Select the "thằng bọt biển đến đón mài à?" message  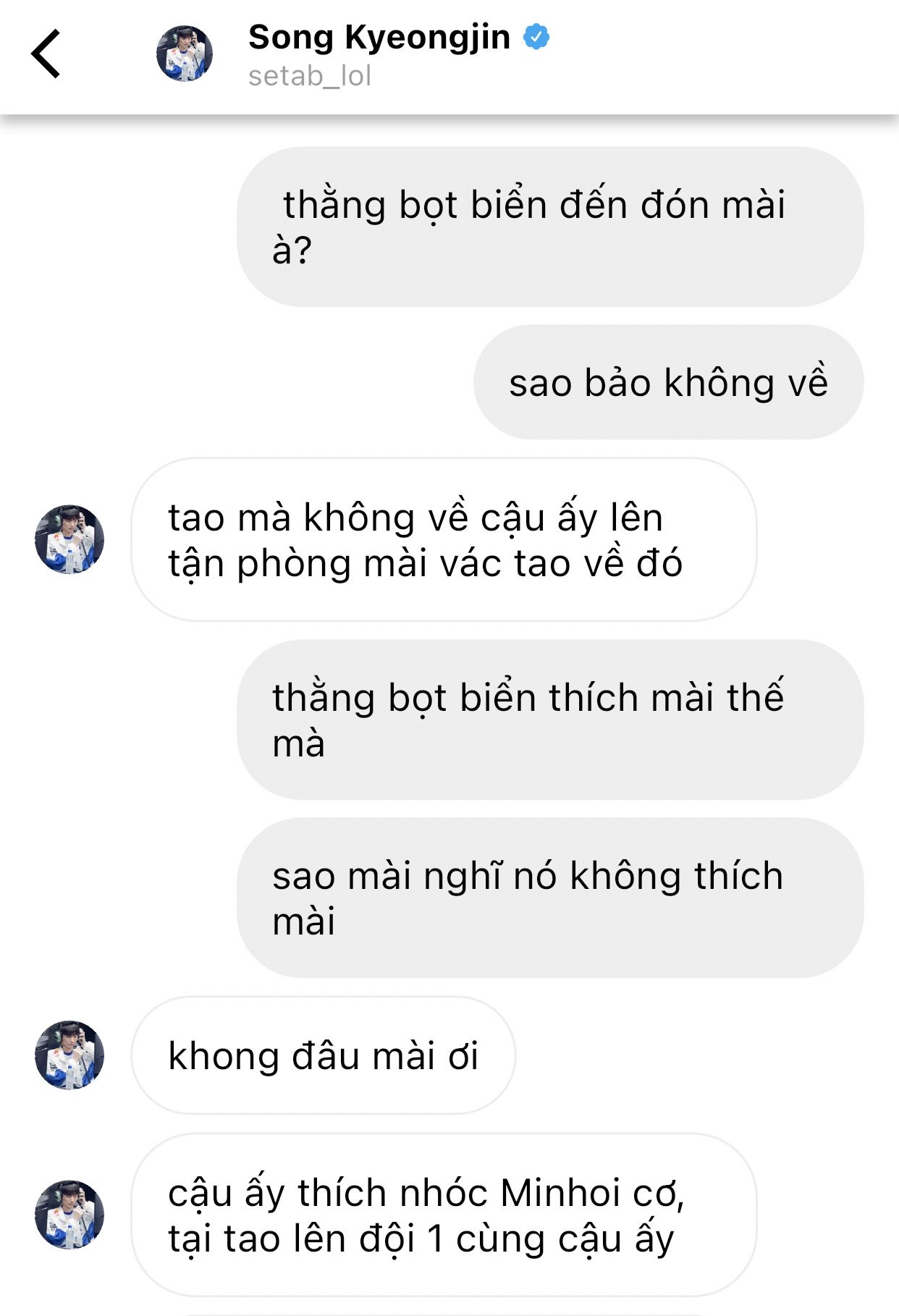click(550, 227)
